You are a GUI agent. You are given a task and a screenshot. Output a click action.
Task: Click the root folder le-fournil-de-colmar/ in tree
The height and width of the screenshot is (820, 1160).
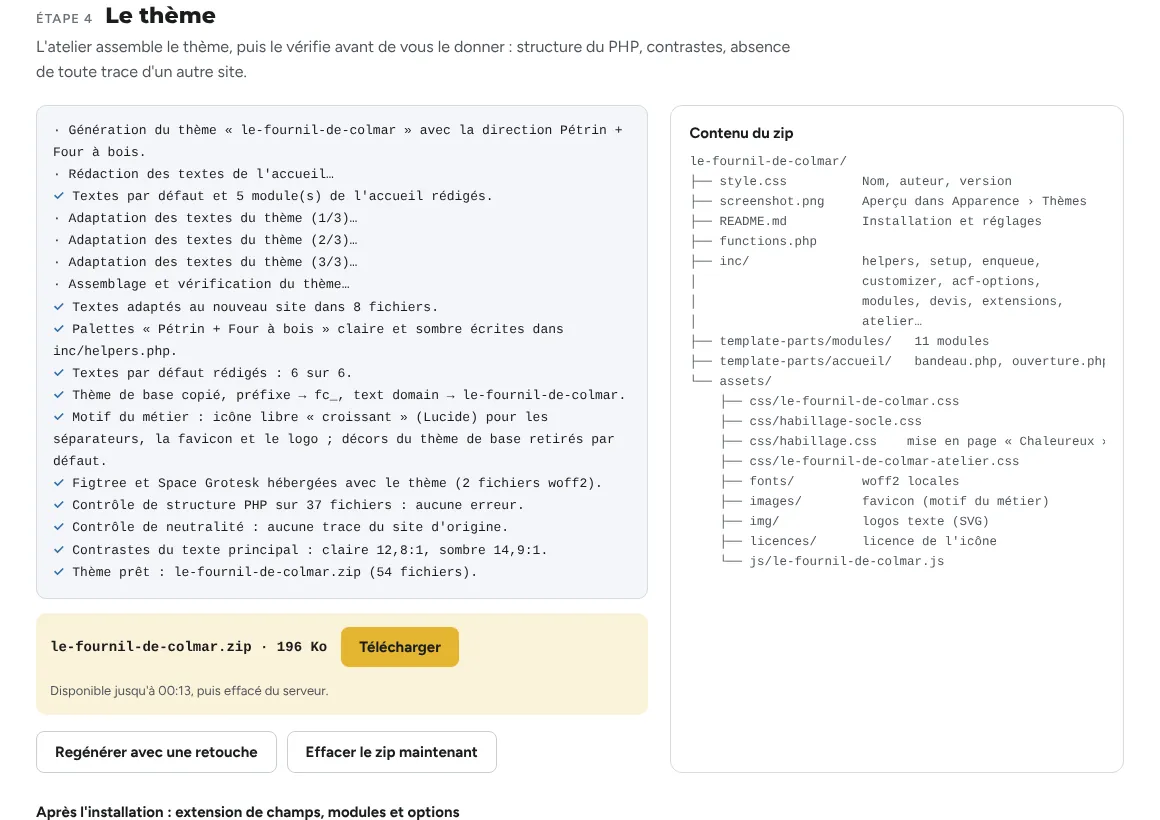pyautogui.click(x=768, y=161)
